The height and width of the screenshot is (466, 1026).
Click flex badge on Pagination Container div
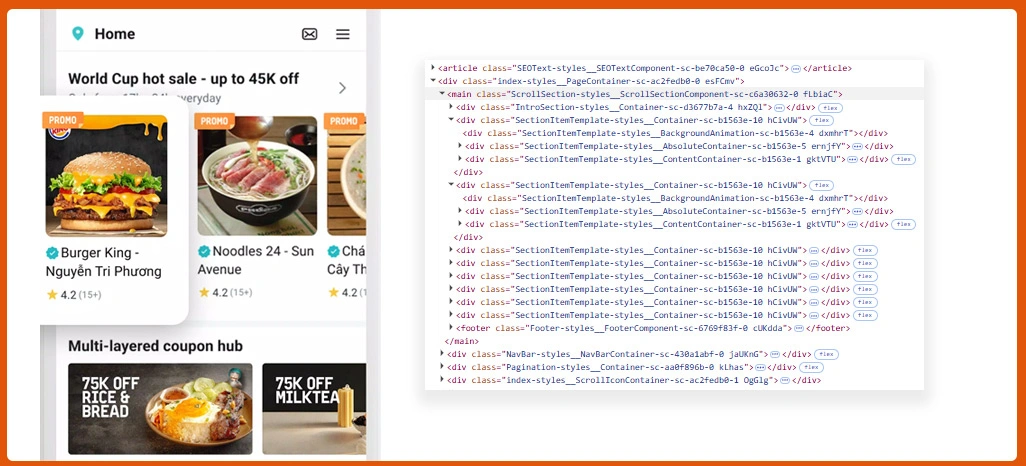click(x=811, y=367)
